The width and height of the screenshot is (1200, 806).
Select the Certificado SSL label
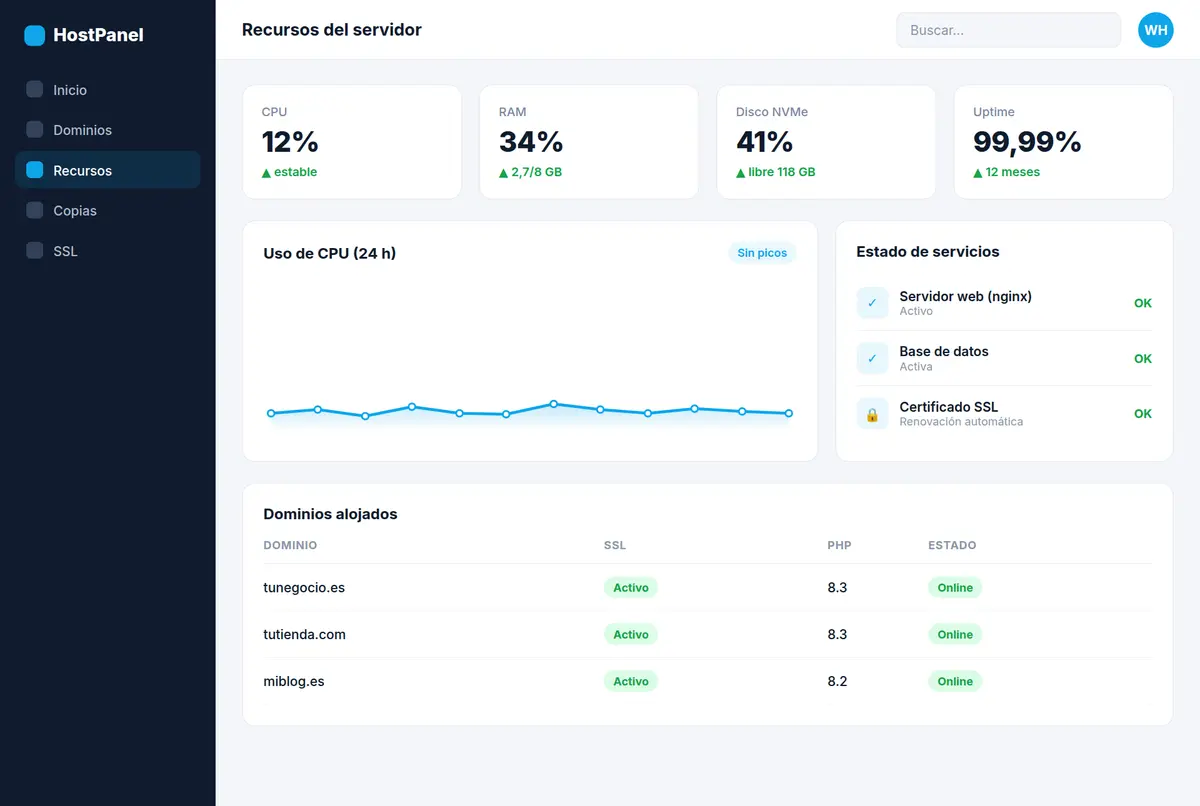click(948, 407)
